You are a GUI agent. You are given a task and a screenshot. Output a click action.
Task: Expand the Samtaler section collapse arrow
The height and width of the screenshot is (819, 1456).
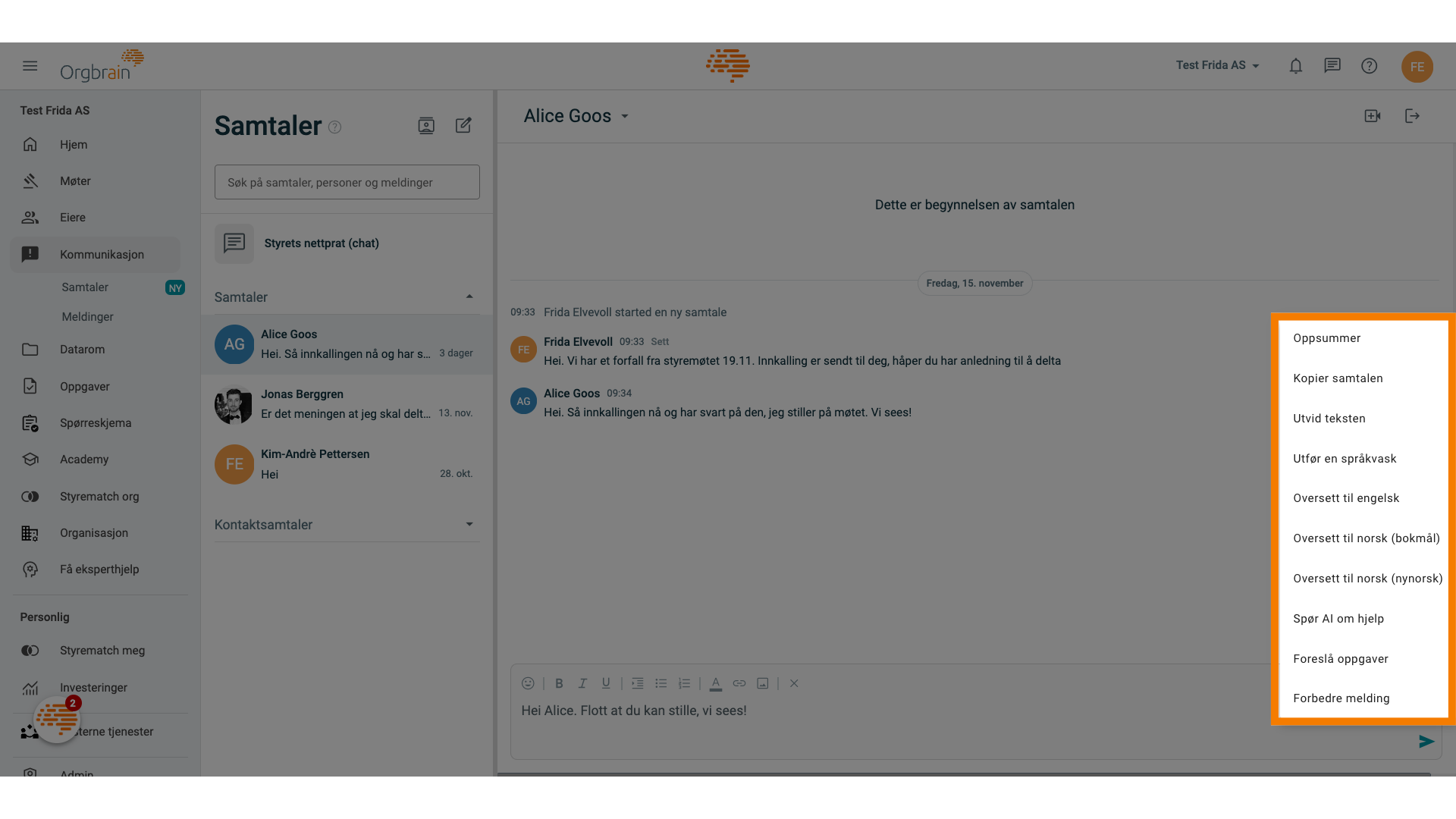coord(467,297)
